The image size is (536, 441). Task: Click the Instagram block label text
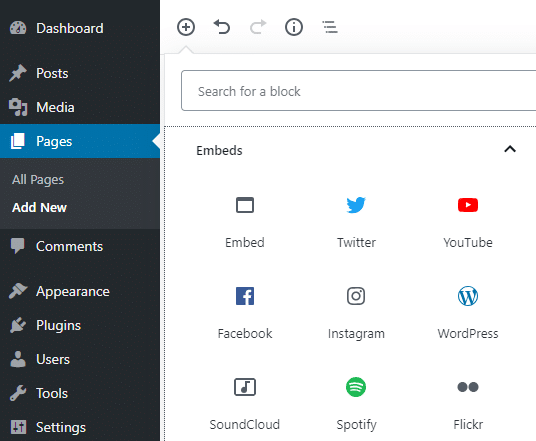[x=356, y=334]
